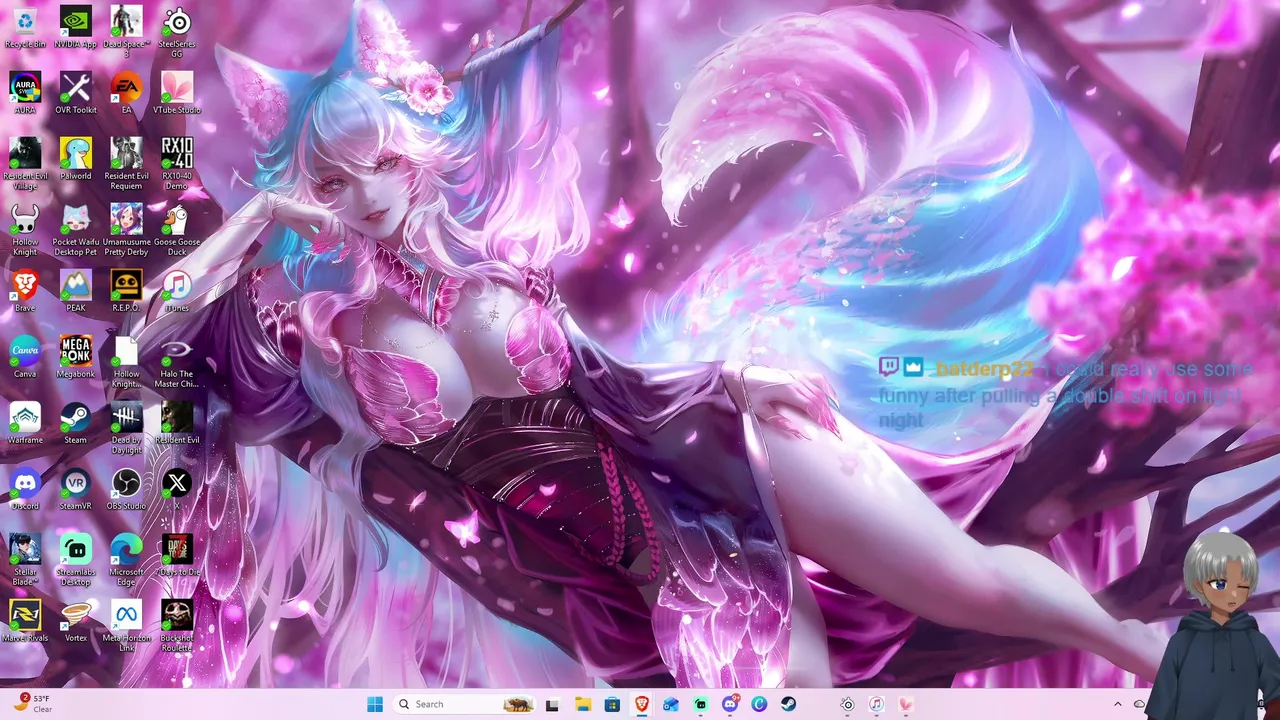
Task: Open File Explorer from taskbar
Action: point(582,704)
